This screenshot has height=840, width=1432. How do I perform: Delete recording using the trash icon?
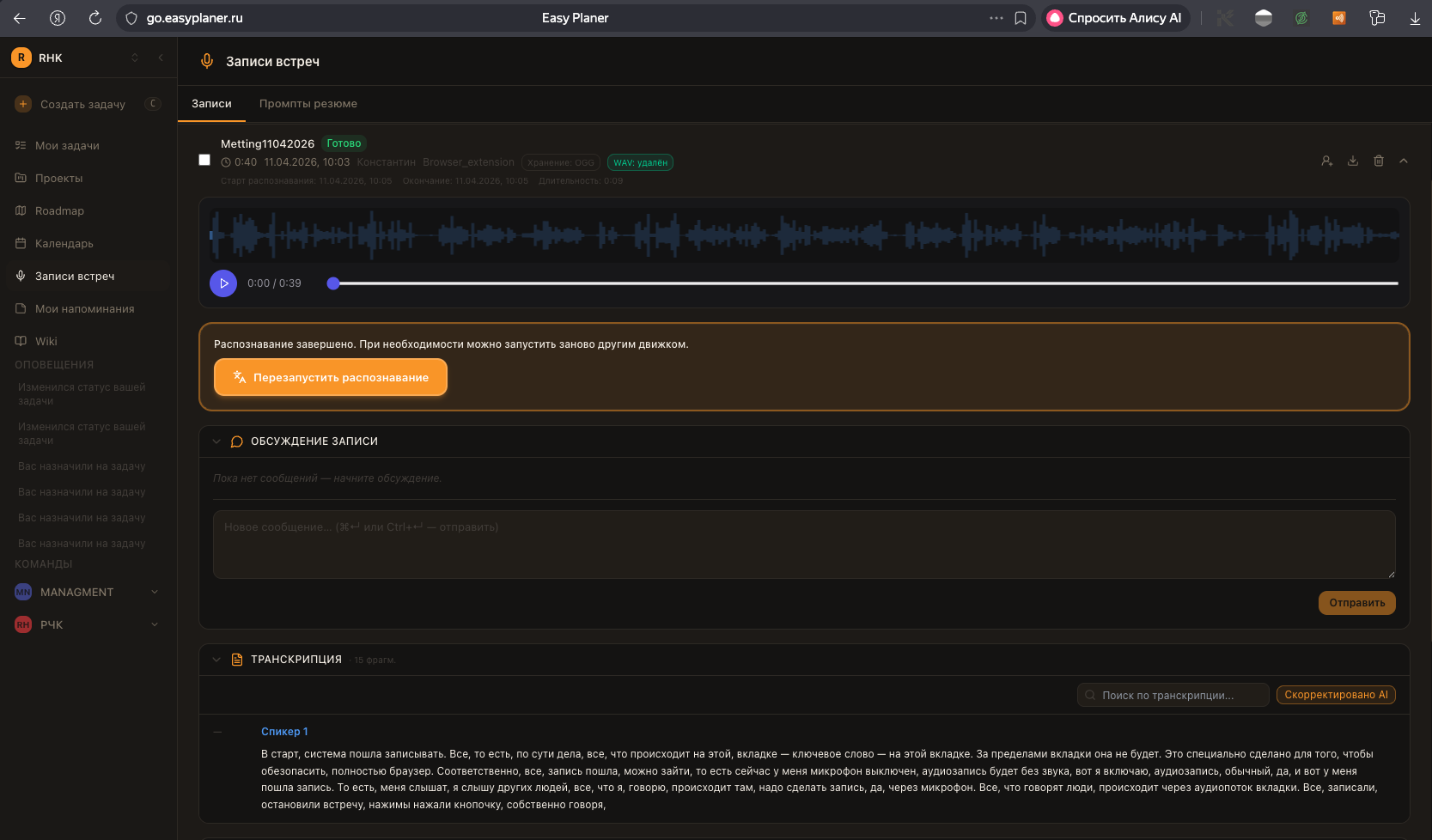coord(1379,161)
